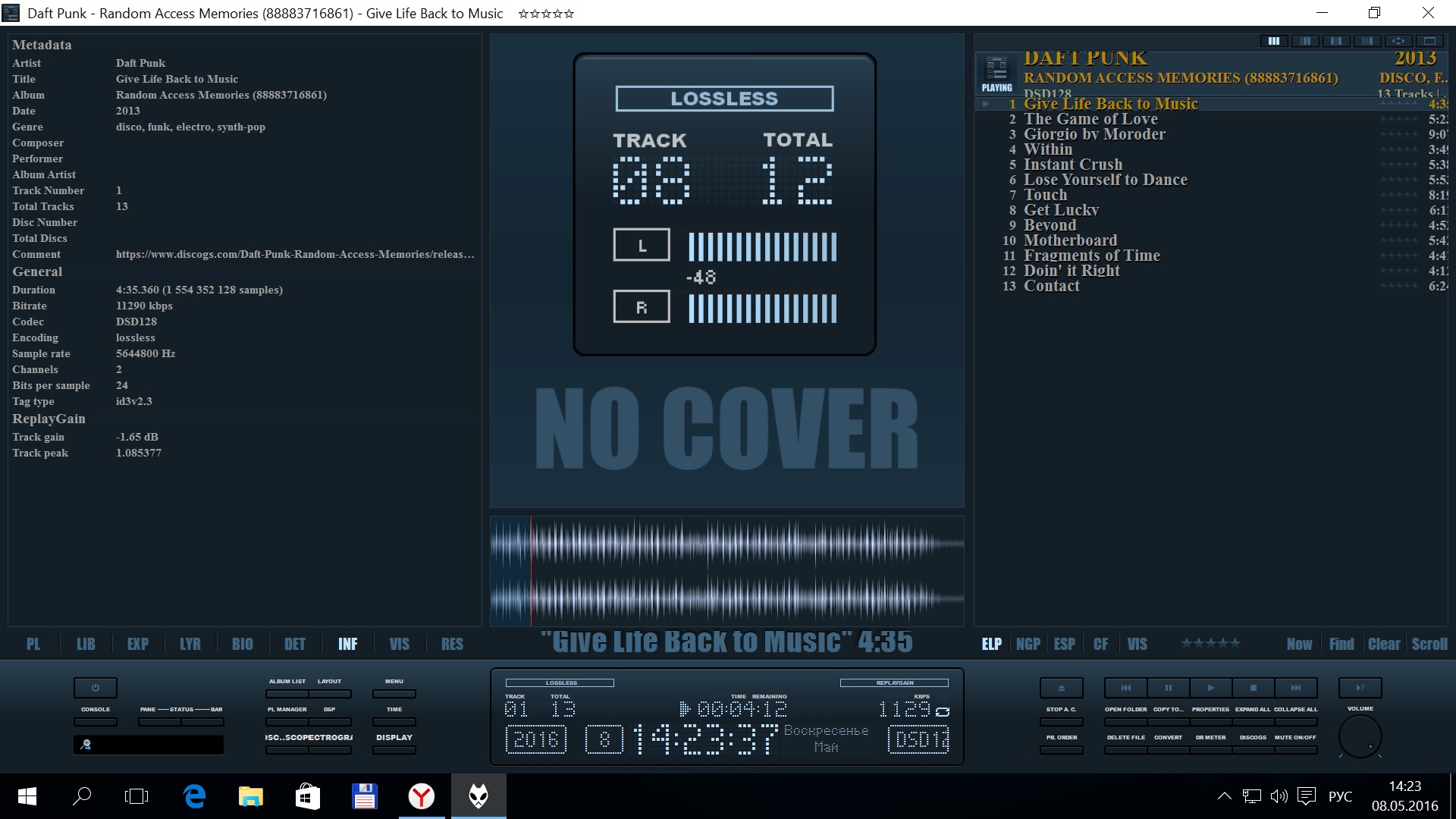The width and height of the screenshot is (1456, 819).
Task: Open File Explorer from the taskbar
Action: pyautogui.click(x=250, y=796)
